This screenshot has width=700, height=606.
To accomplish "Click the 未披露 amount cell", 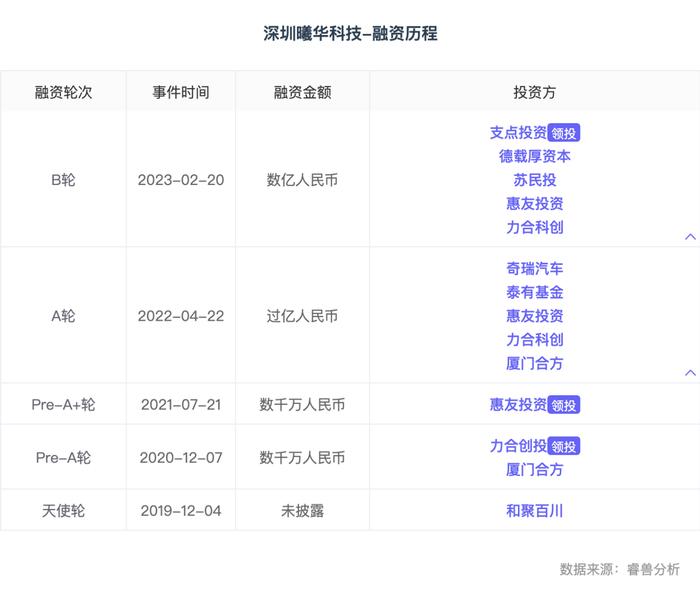I will tap(302, 510).
